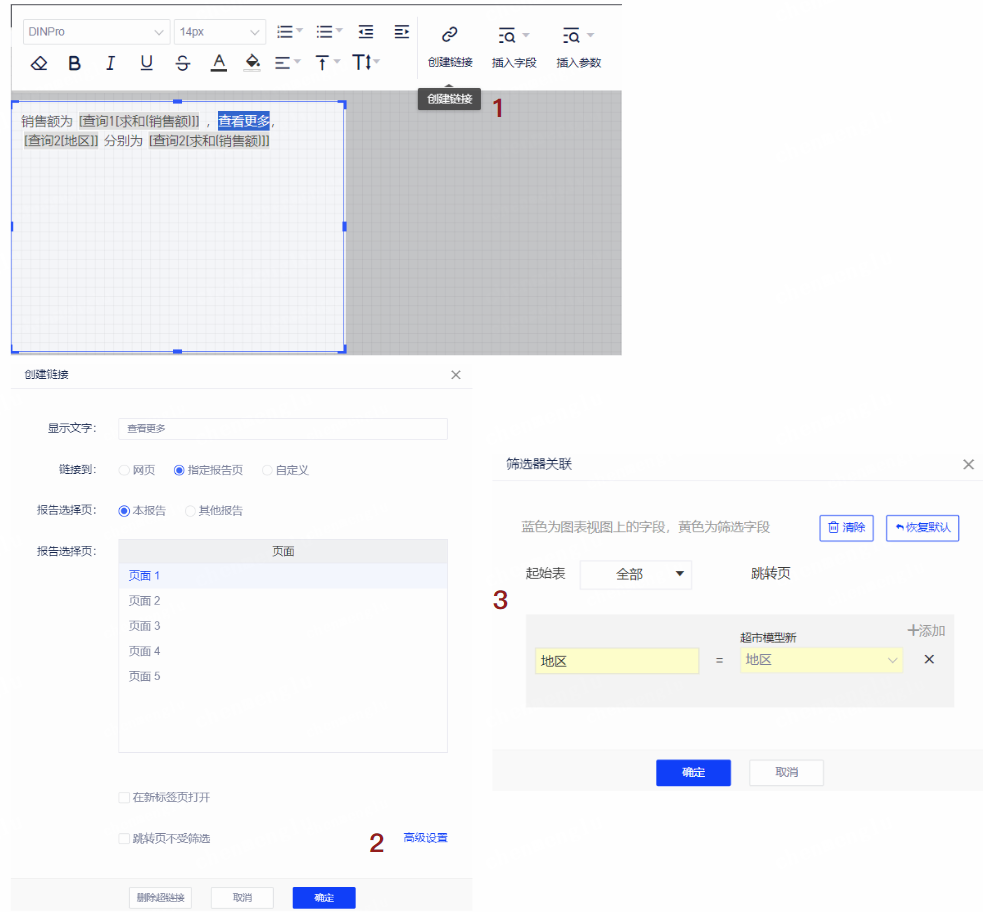Click the 恢复默认 button
Image resolution: width=983 pixels, height=912 pixels.
[922, 528]
